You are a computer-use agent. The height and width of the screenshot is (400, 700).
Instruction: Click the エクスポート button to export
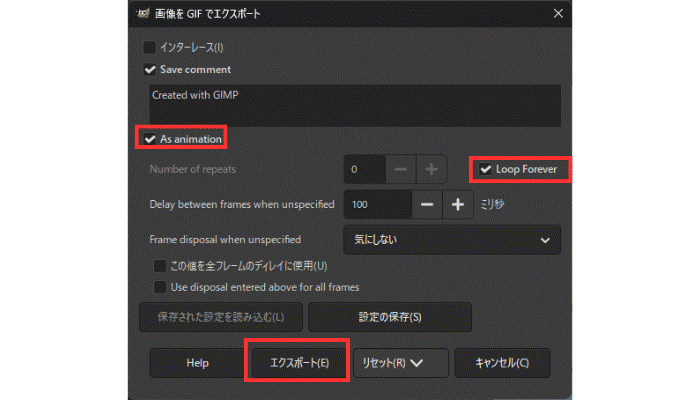tap(299, 362)
